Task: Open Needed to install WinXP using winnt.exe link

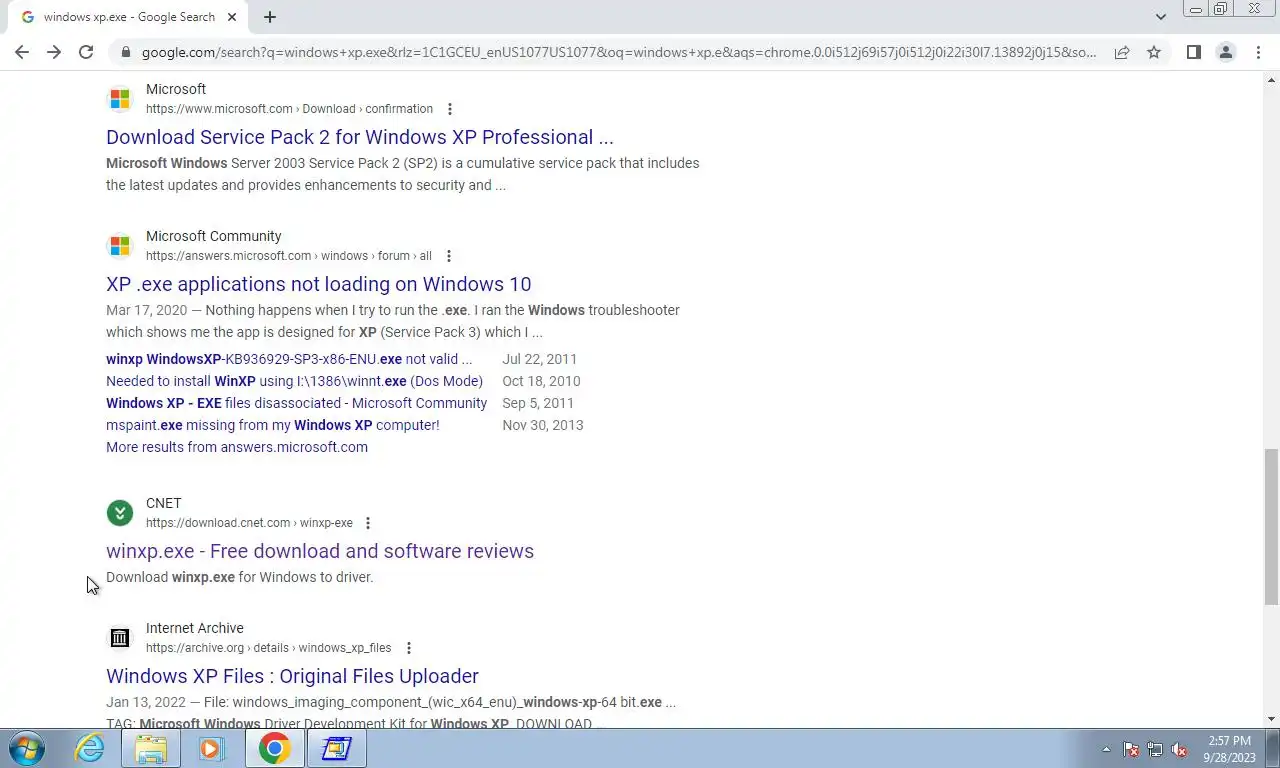Action: [294, 381]
